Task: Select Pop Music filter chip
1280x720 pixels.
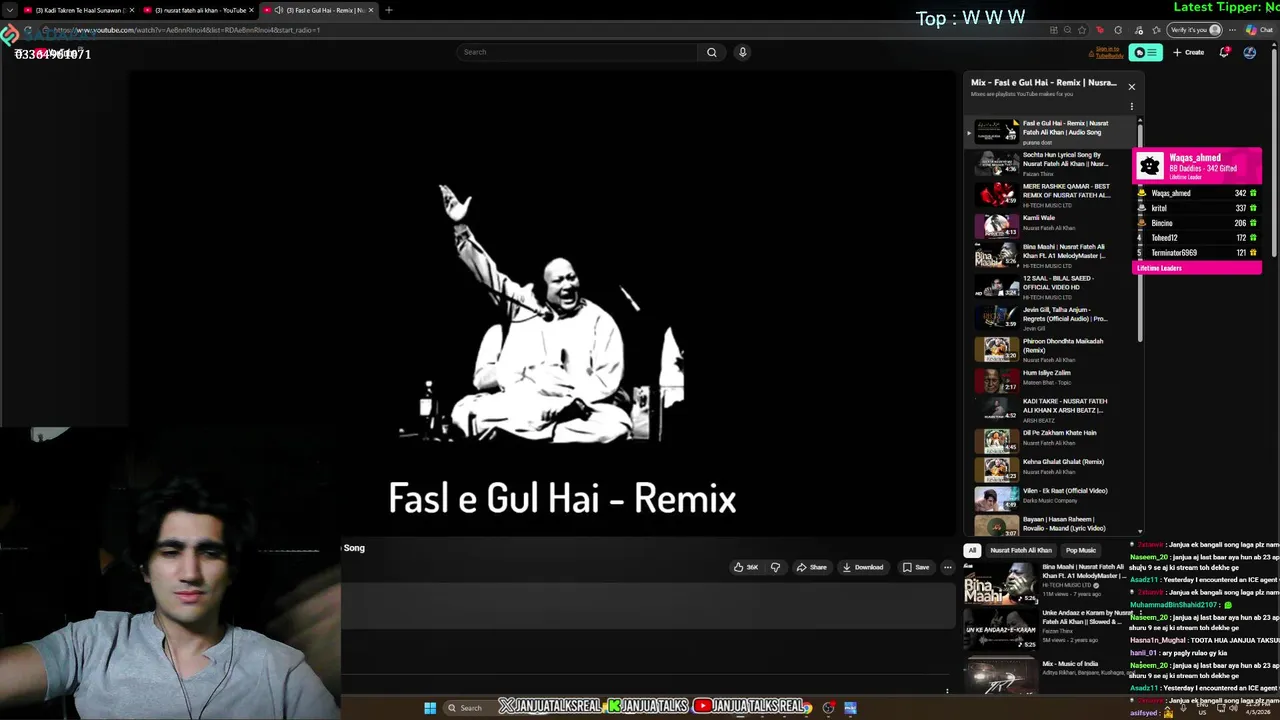Action: coord(1081,550)
